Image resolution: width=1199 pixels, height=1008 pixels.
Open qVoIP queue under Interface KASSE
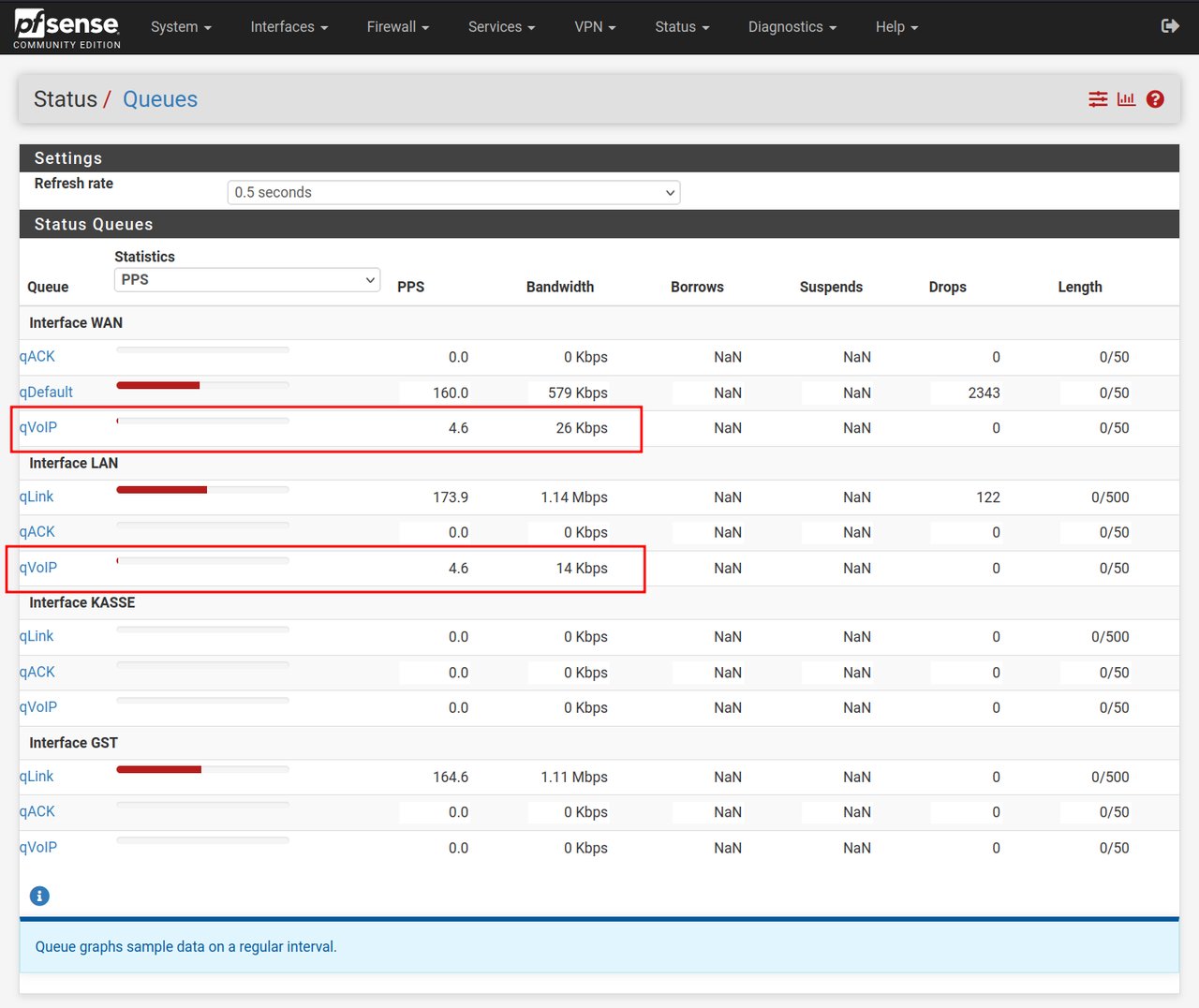38,707
